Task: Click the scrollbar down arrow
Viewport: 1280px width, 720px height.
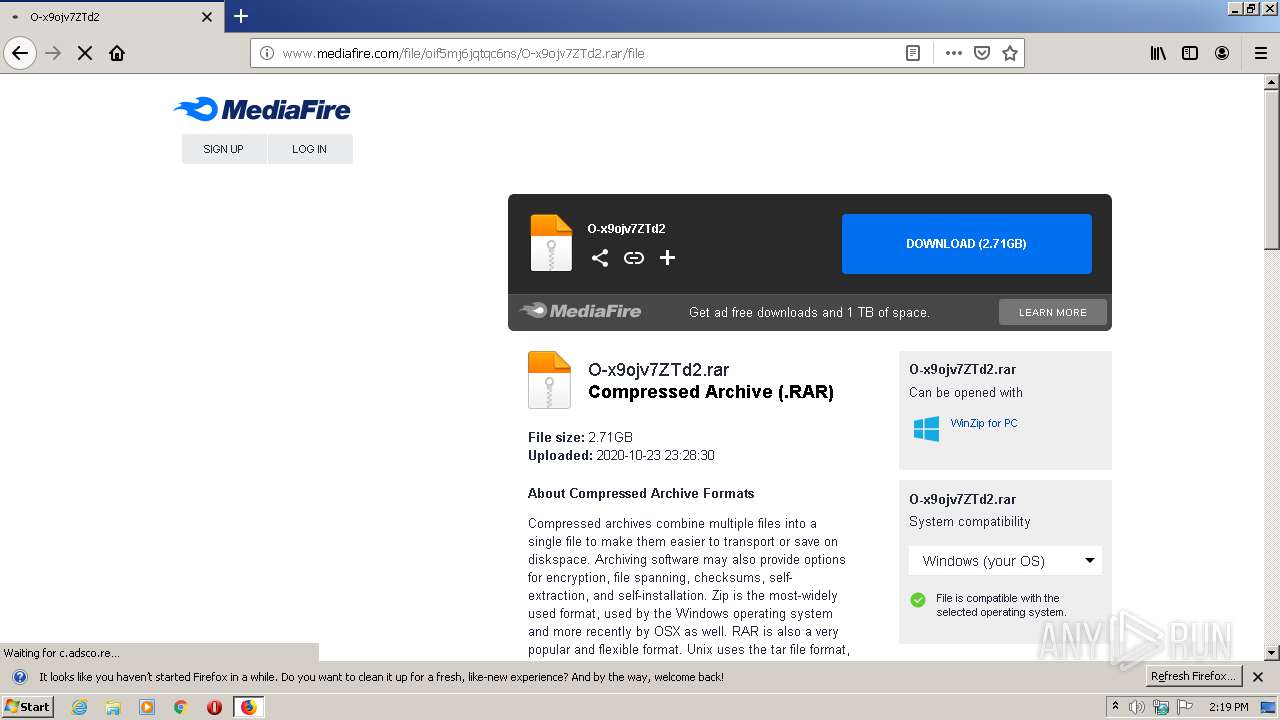Action: click(1272, 653)
